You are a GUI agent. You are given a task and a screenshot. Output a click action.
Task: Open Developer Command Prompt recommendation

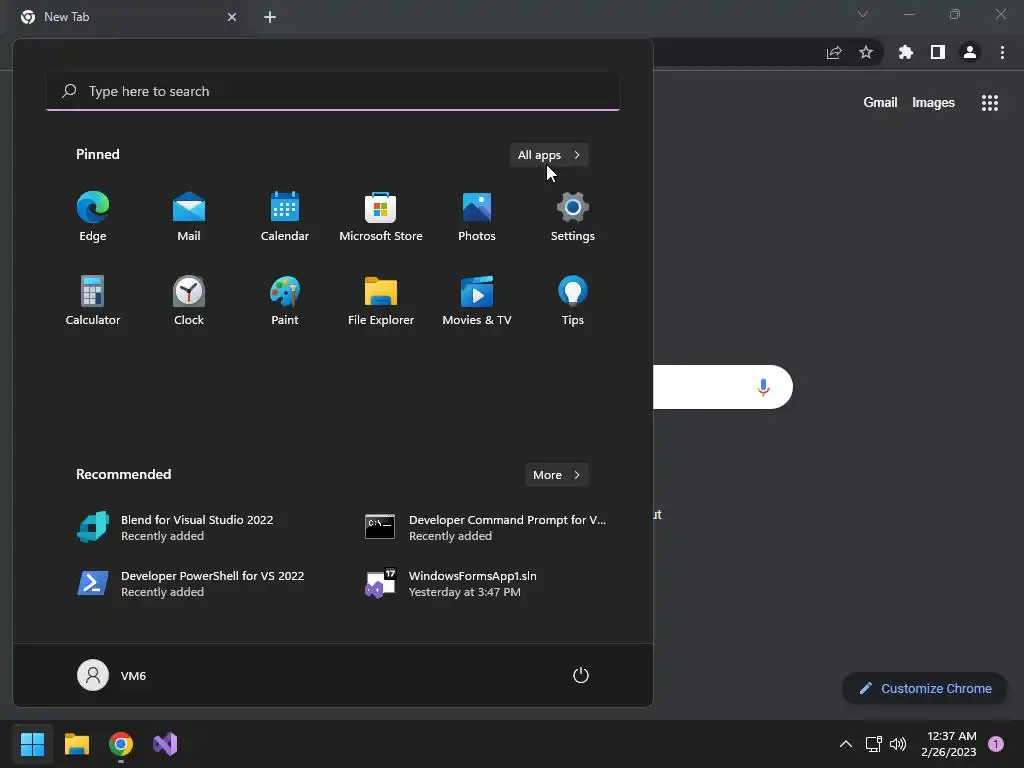click(485, 527)
